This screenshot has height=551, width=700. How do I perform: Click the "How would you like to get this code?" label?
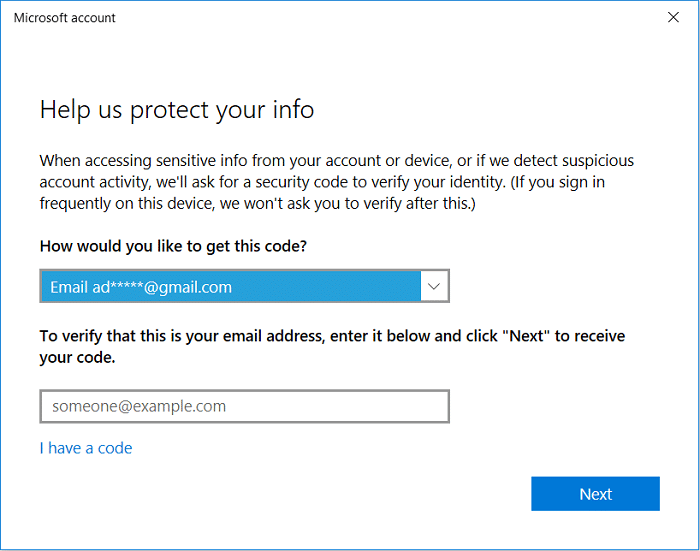[x=172, y=246]
